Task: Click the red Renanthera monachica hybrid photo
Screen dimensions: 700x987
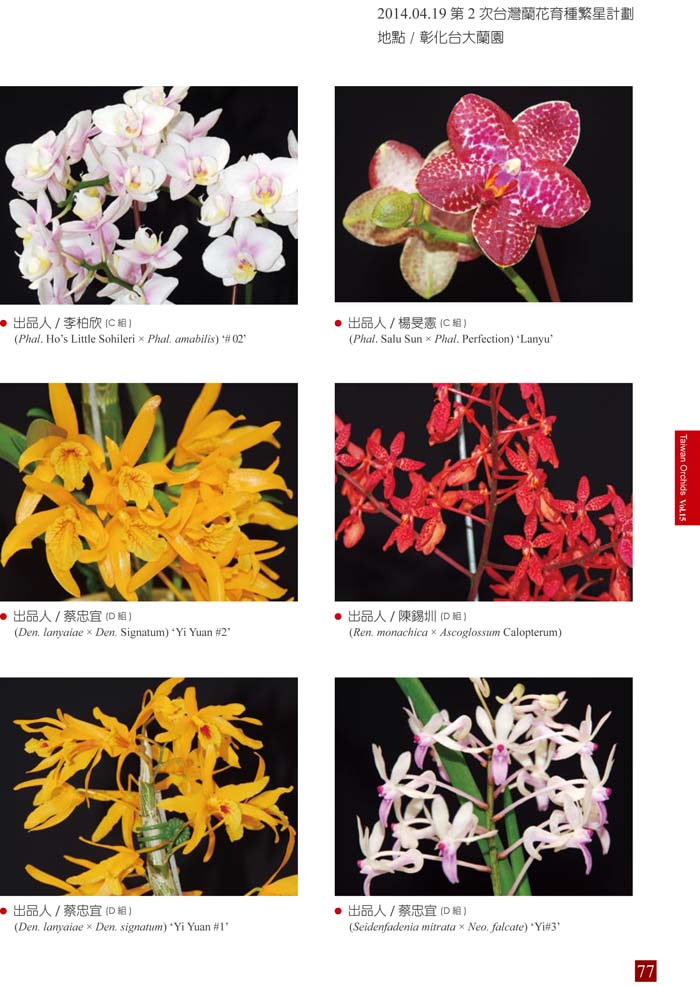Action: point(483,492)
